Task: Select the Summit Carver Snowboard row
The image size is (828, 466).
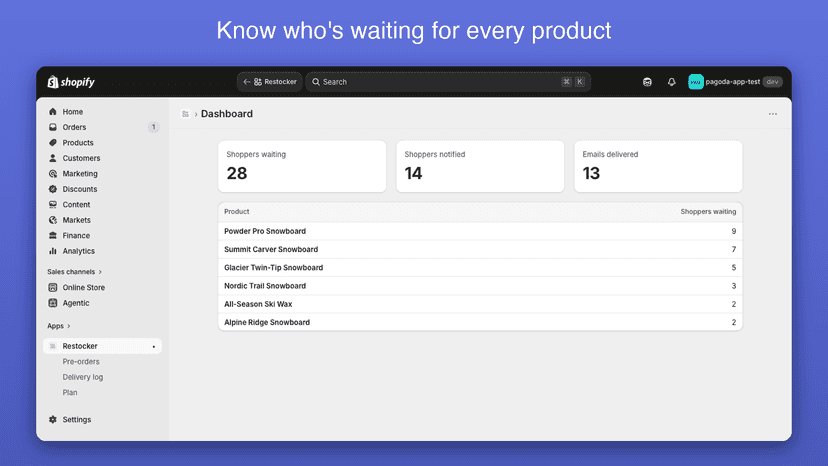Action: [x=480, y=249]
